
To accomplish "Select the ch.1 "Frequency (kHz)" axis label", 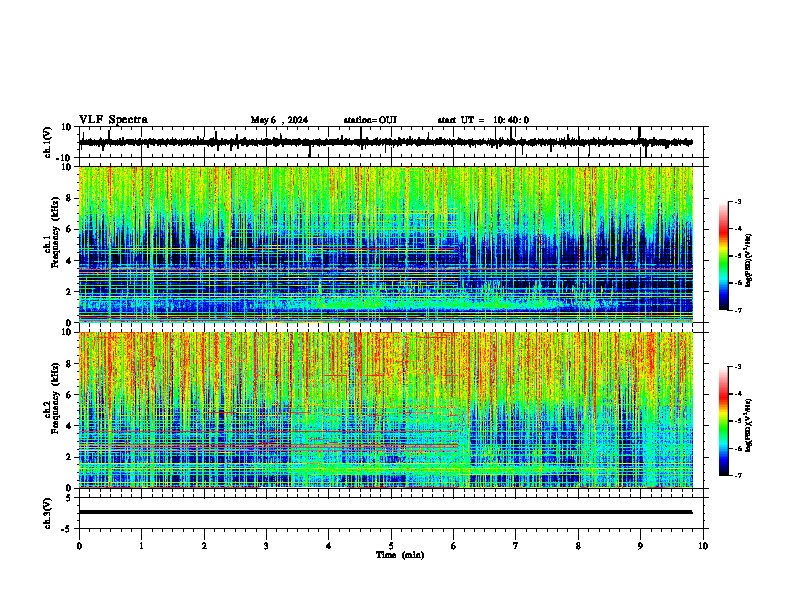I will (x=55, y=233).
